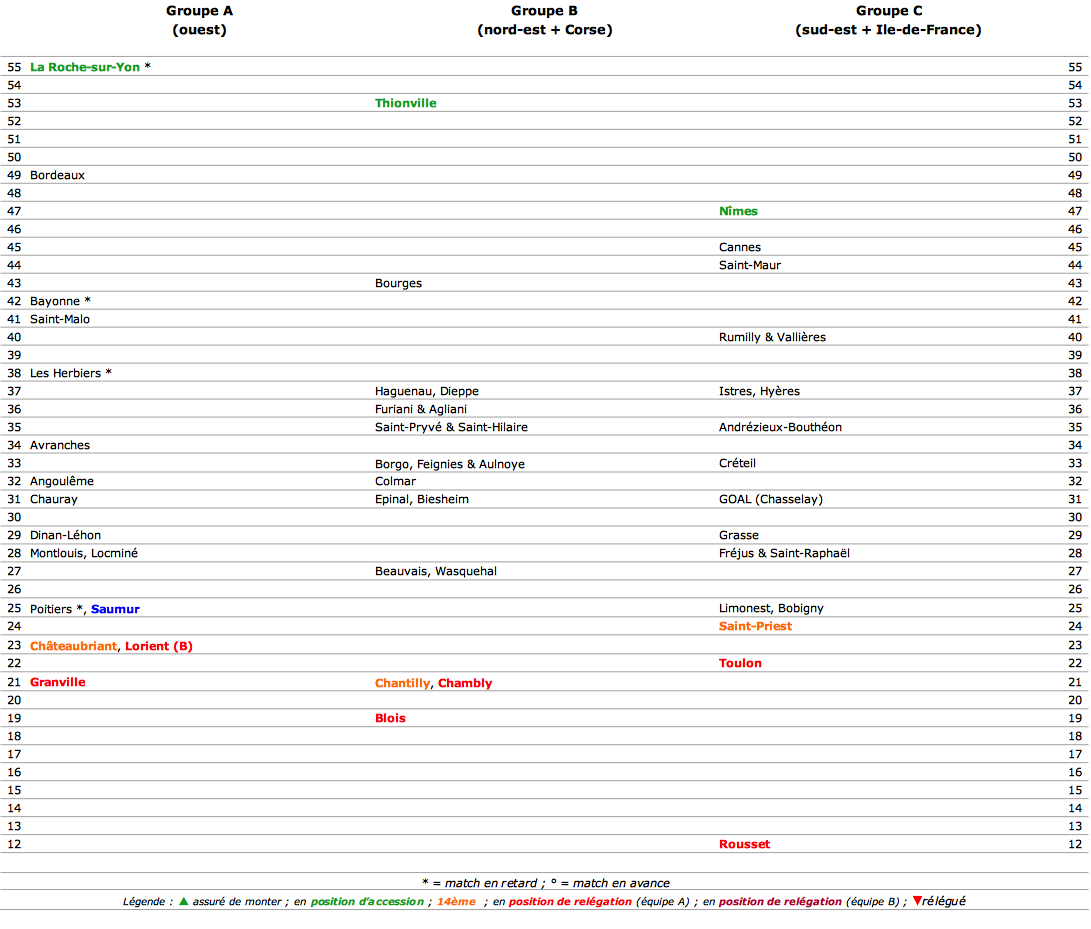Click Créteil at 33 points

coord(737,463)
